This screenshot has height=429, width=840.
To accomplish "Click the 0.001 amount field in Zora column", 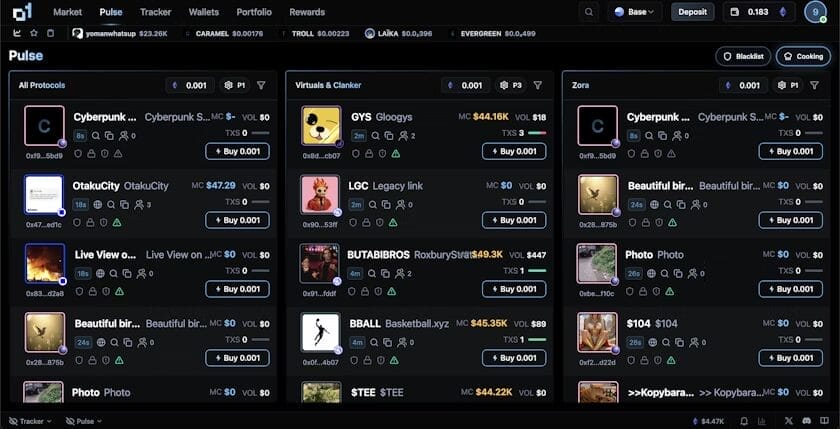I will [743, 85].
